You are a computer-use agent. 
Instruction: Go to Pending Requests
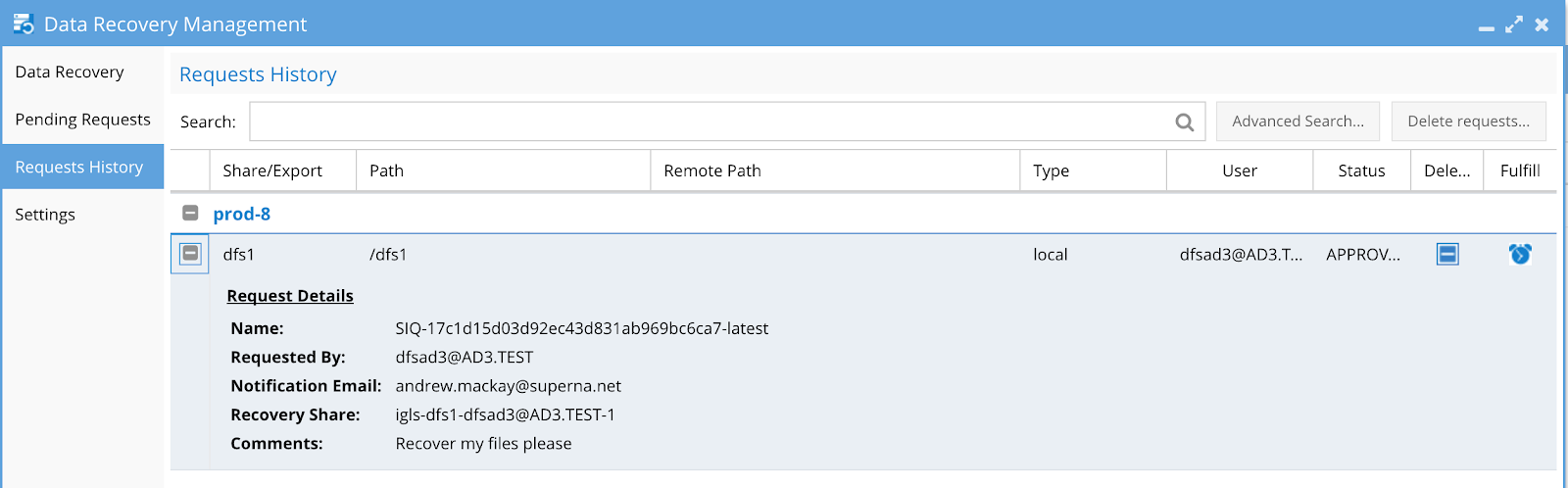coord(82,120)
